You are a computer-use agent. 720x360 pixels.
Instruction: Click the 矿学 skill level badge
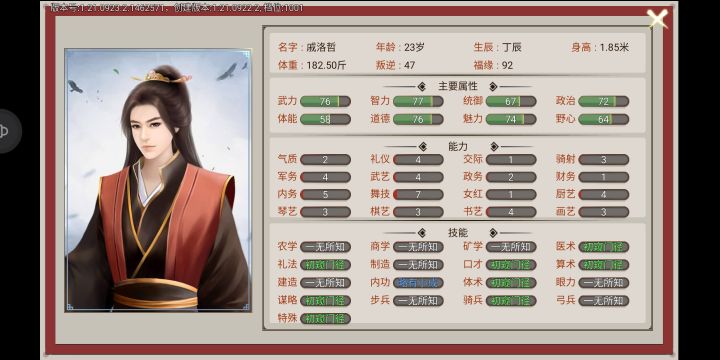pos(511,247)
